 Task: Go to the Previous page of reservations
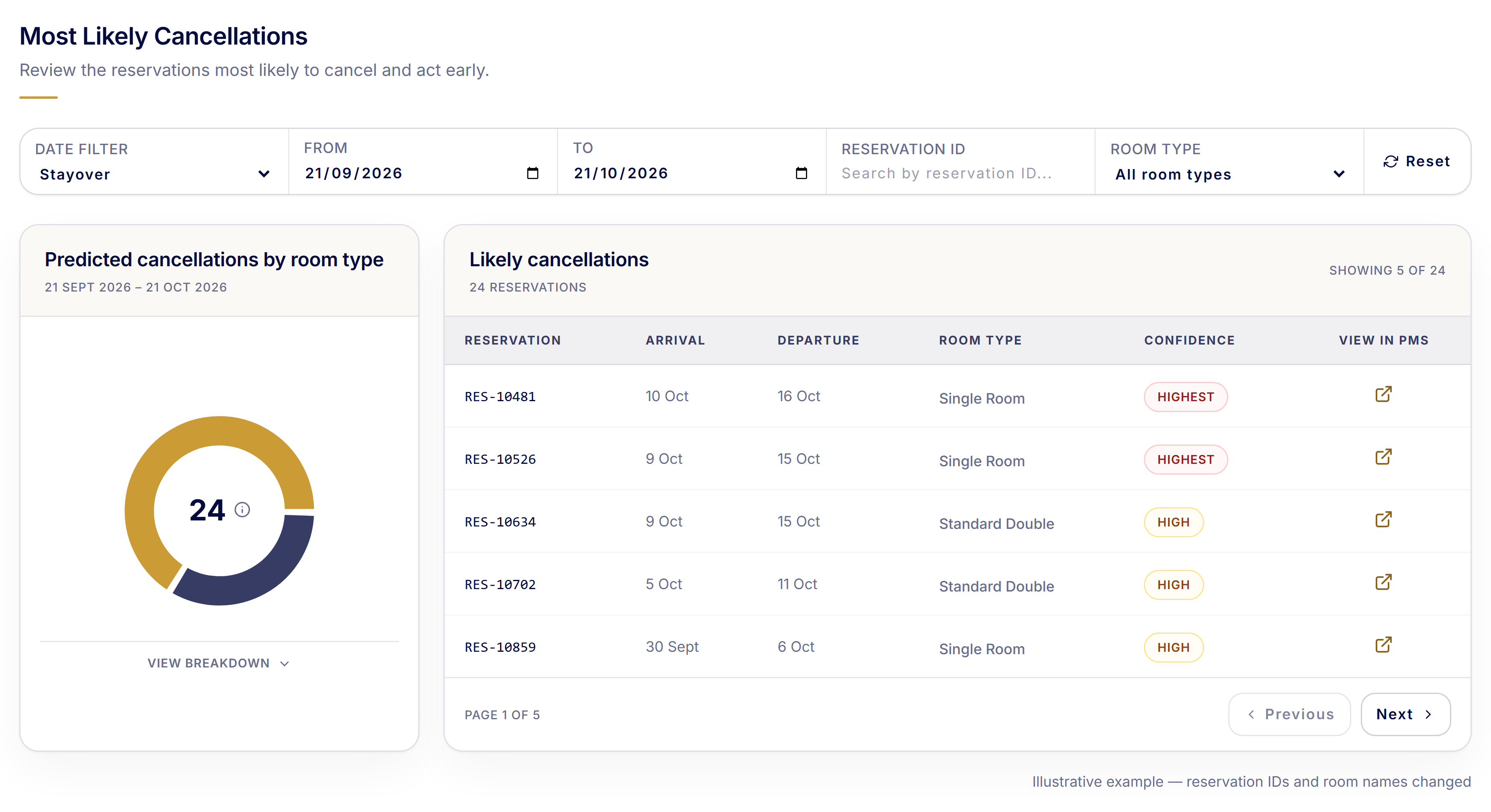(1290, 714)
